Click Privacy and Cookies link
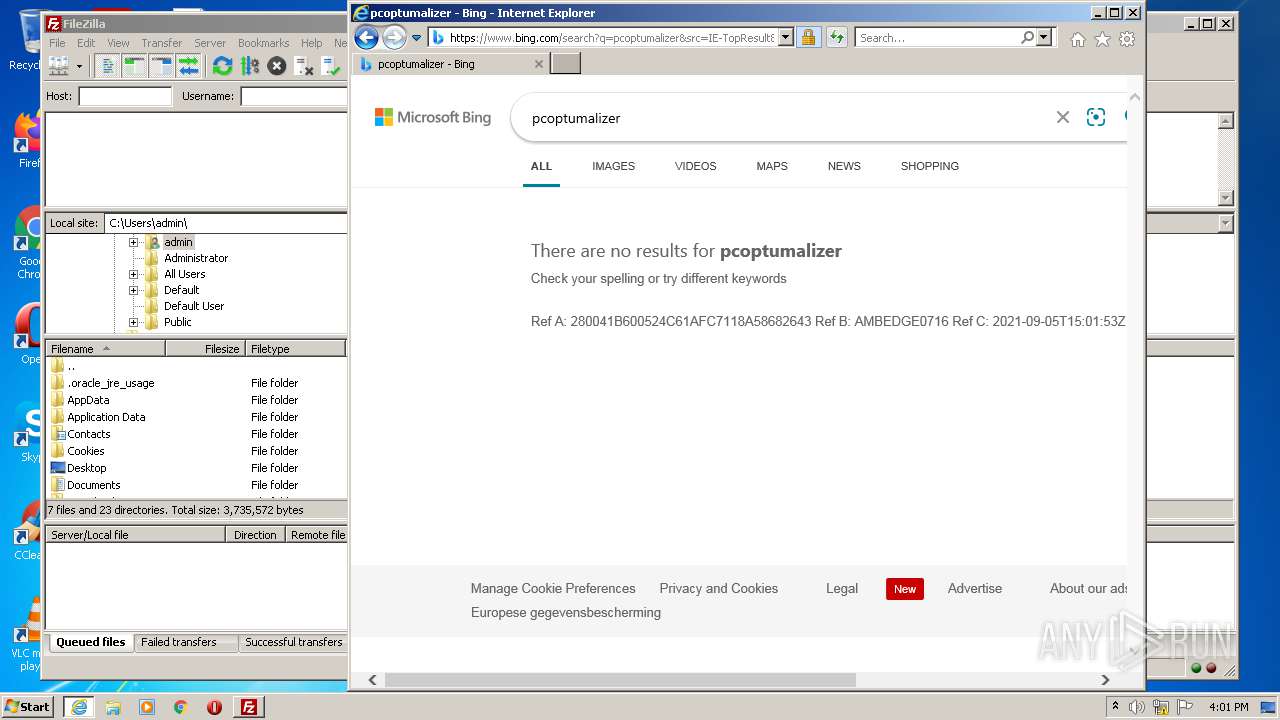The image size is (1280, 720). pyautogui.click(x=718, y=588)
